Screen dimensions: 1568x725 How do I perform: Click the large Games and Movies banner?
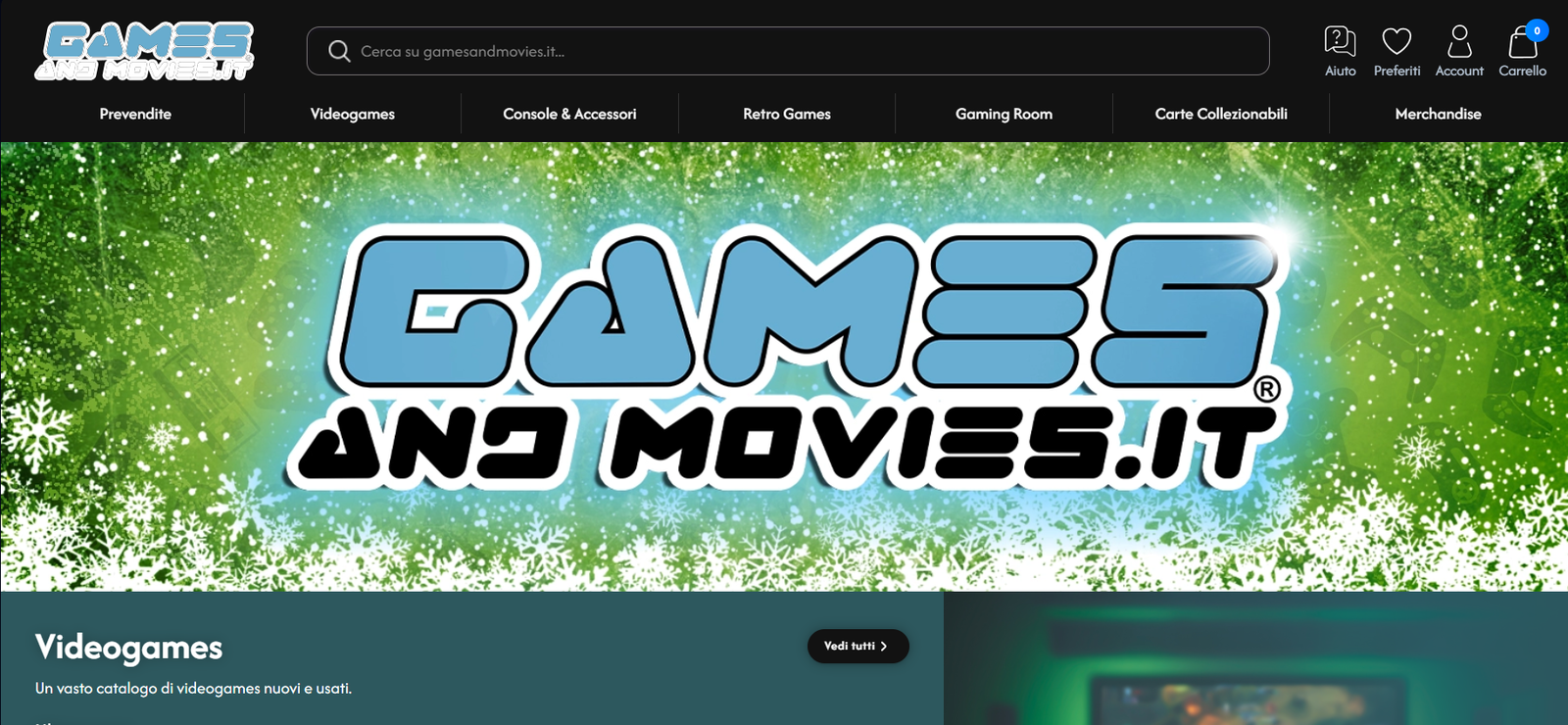(x=784, y=366)
